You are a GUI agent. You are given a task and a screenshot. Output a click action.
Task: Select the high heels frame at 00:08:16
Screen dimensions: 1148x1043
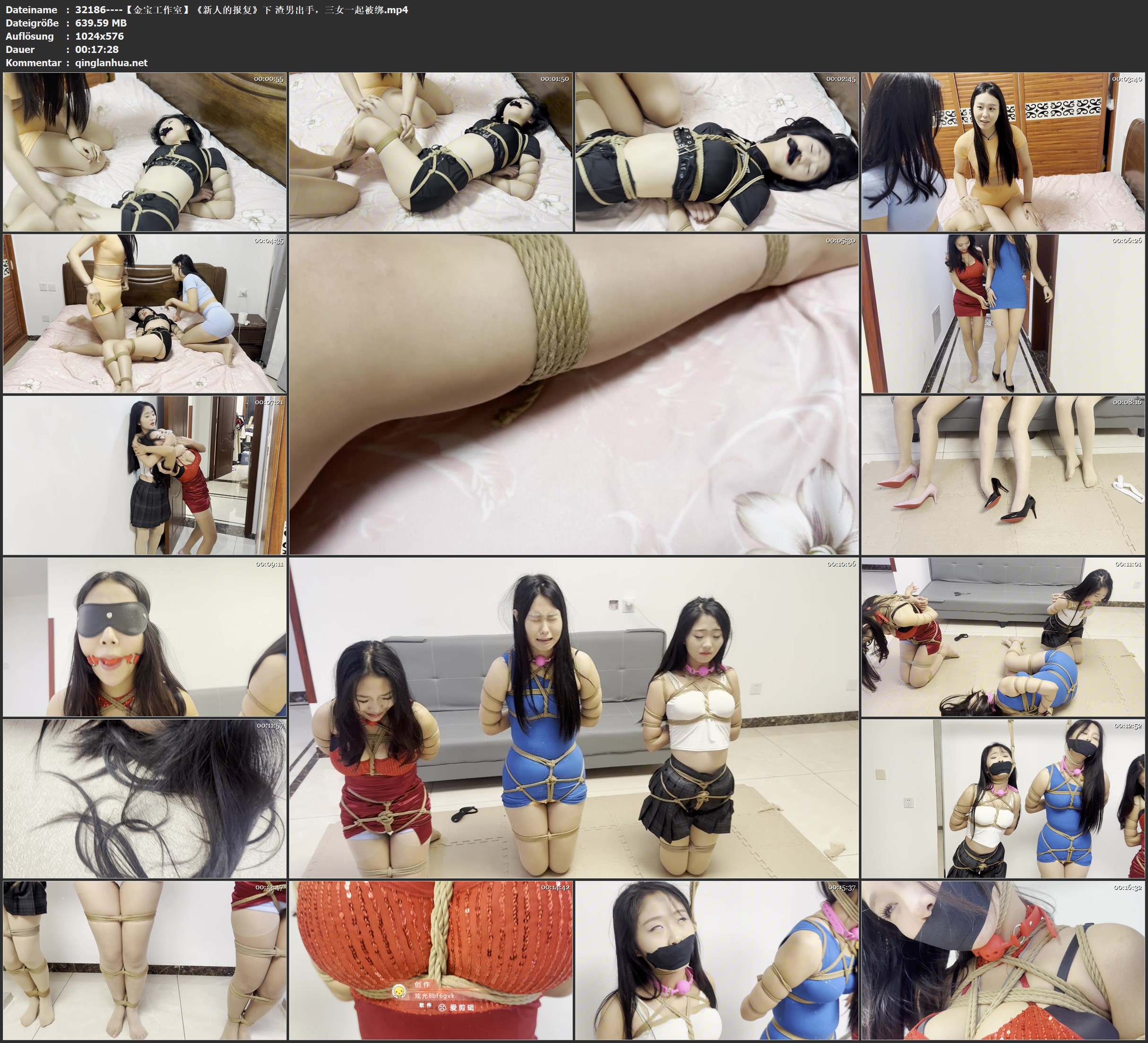click(1003, 475)
